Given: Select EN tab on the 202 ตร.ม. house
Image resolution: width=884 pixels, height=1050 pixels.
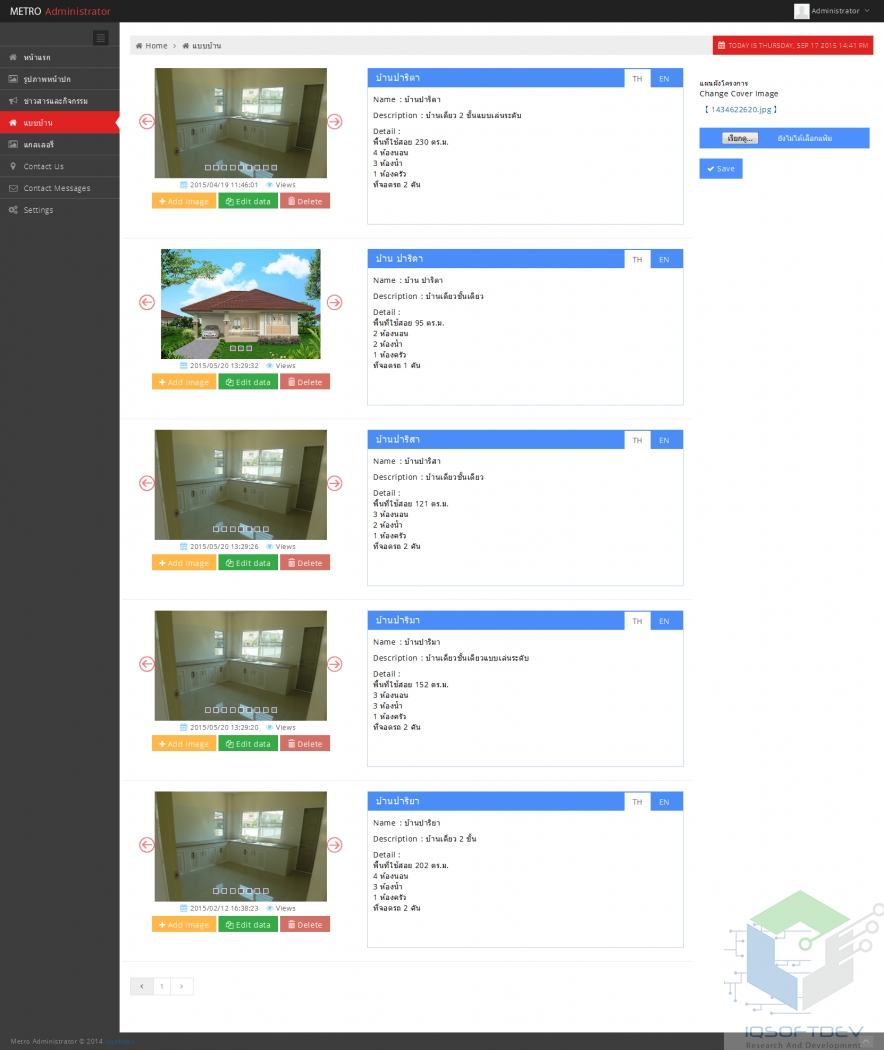Looking at the screenshot, I should click(x=664, y=802).
